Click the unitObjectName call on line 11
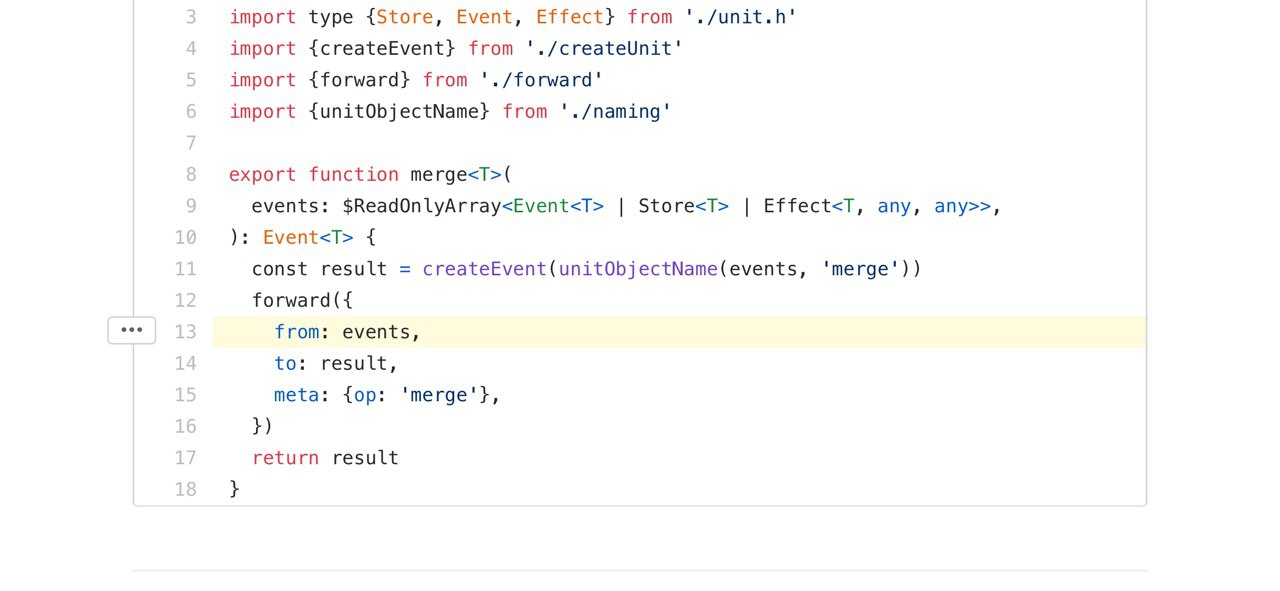1280x591 pixels. click(638, 269)
